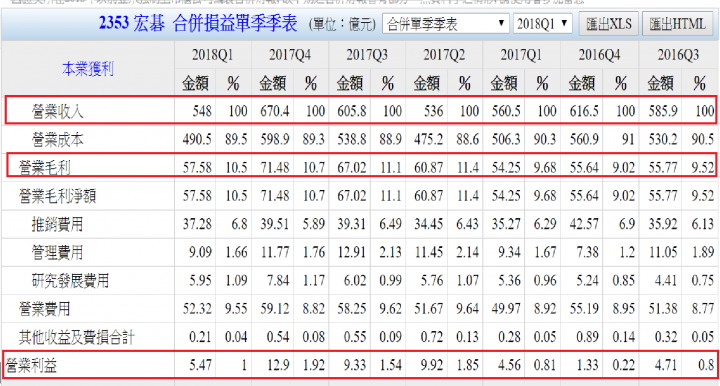Image resolution: width=720 pixels, height=386 pixels.
Task: Click the 本業獲利 header link
Action: pyautogui.click(x=88, y=69)
